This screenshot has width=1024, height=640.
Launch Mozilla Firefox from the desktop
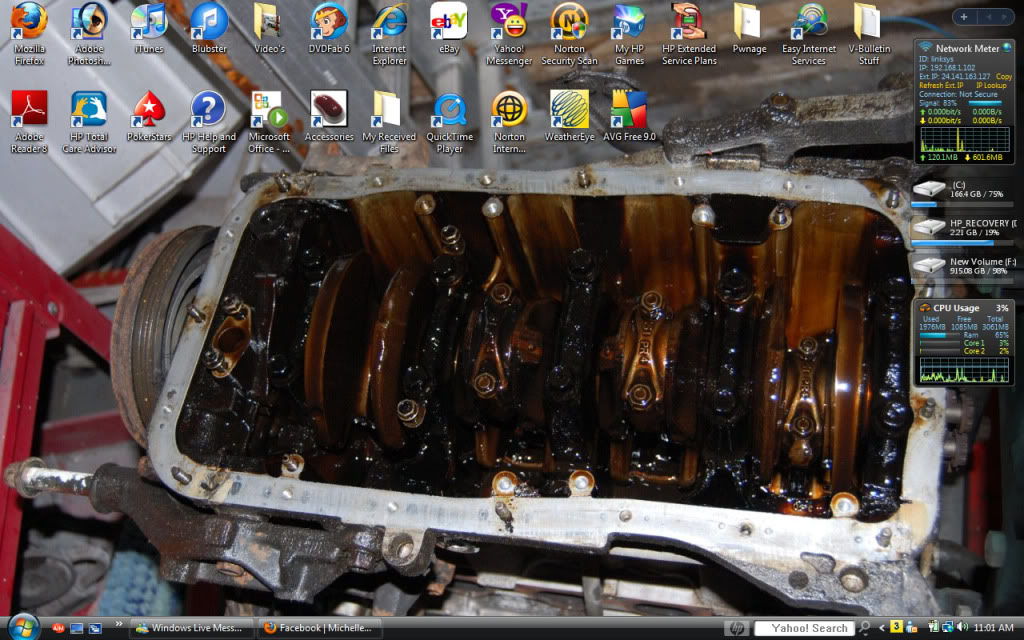(x=28, y=25)
